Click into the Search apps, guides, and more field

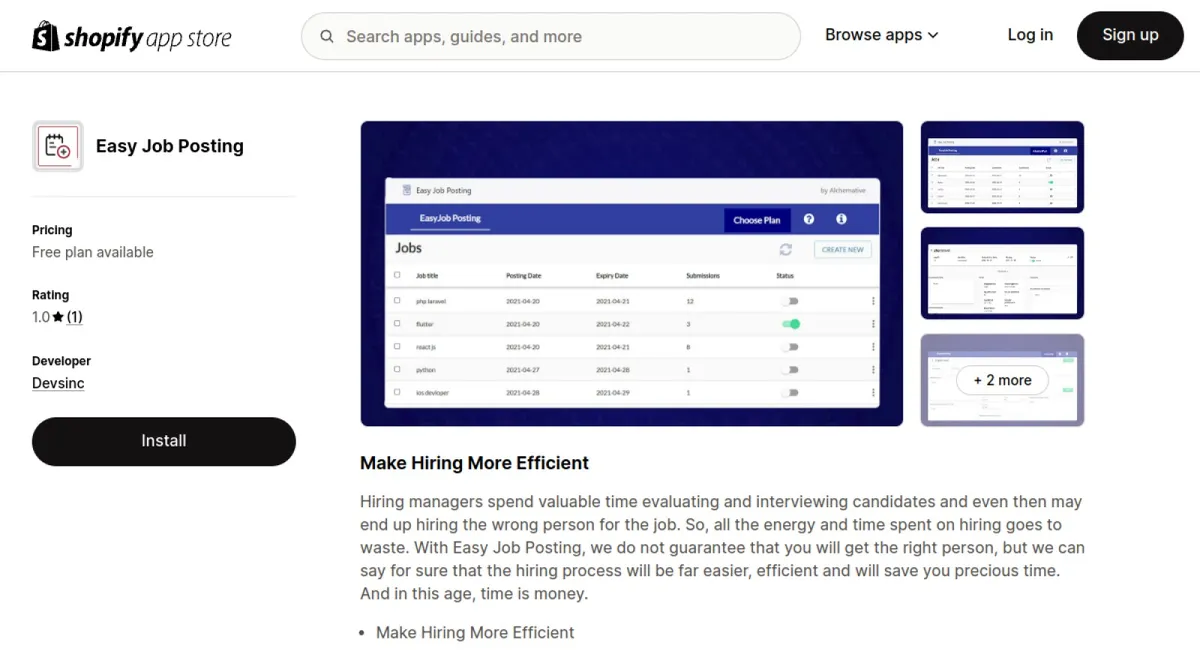click(x=551, y=37)
